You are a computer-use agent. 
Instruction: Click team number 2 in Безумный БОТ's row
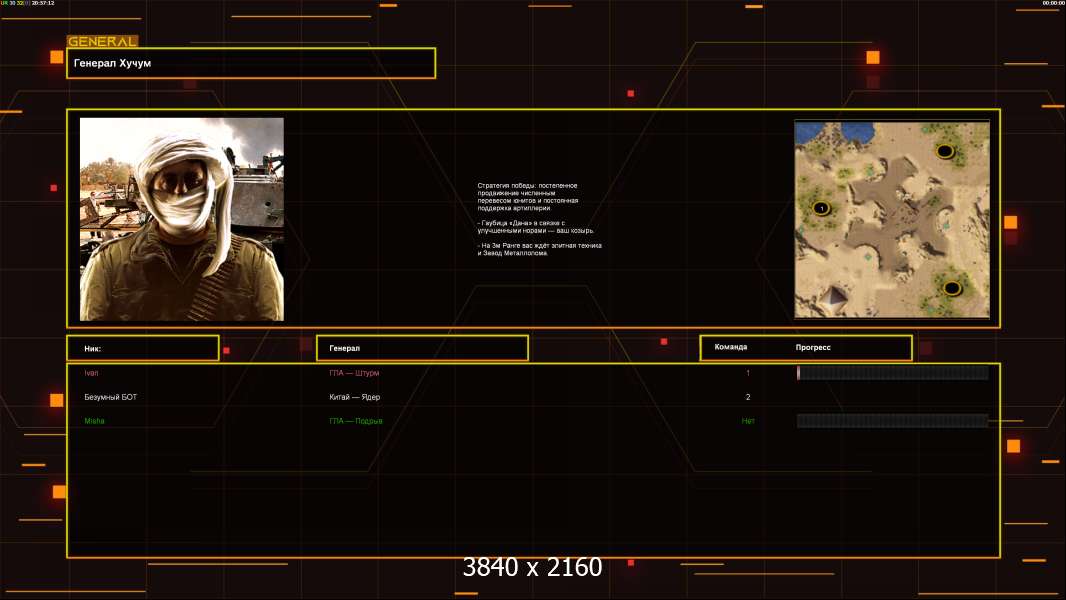748,397
